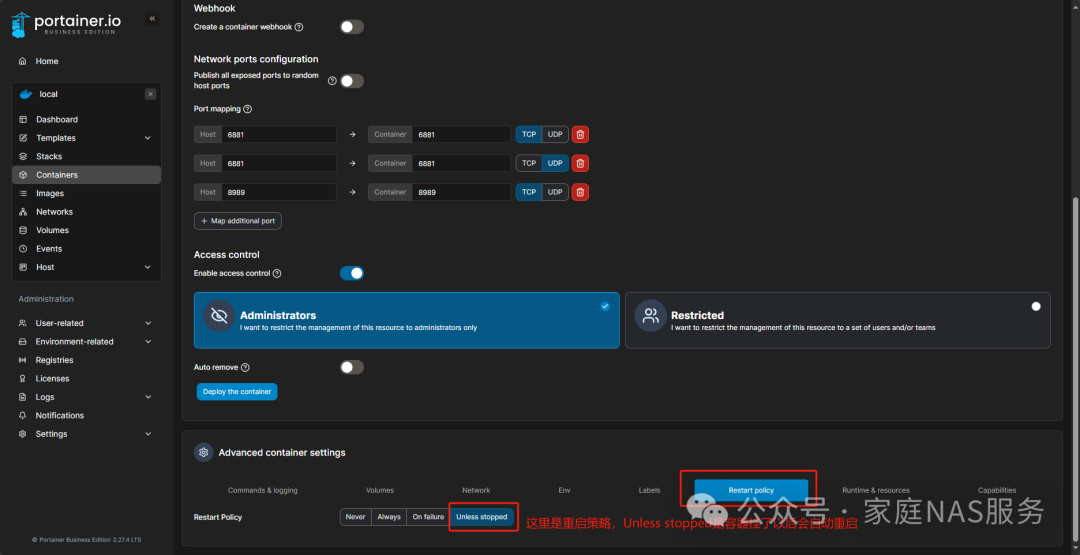Click the User-related icon
The width and height of the screenshot is (1080, 555).
[x=23, y=323]
